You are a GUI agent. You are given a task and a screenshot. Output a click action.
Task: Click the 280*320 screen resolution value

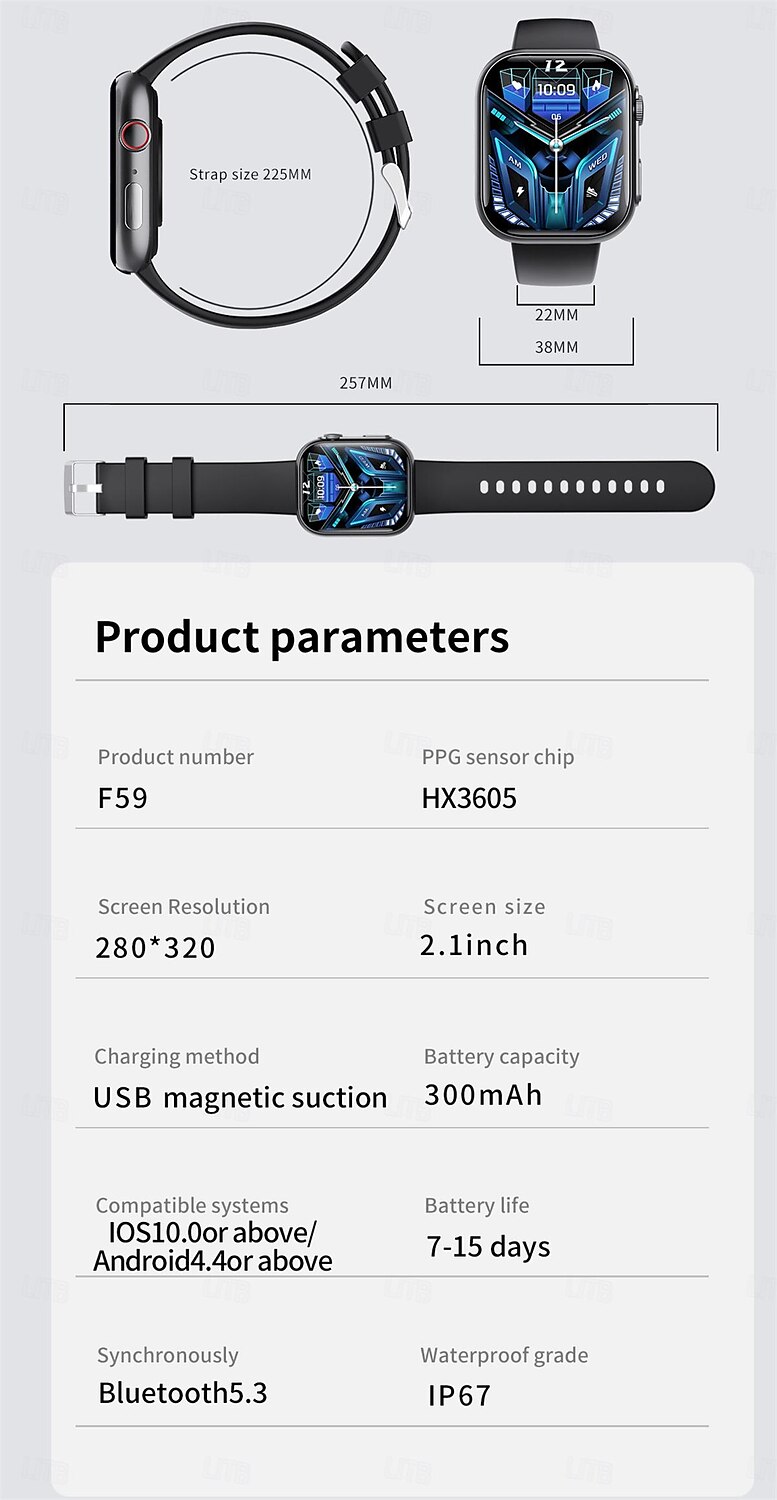point(156,948)
